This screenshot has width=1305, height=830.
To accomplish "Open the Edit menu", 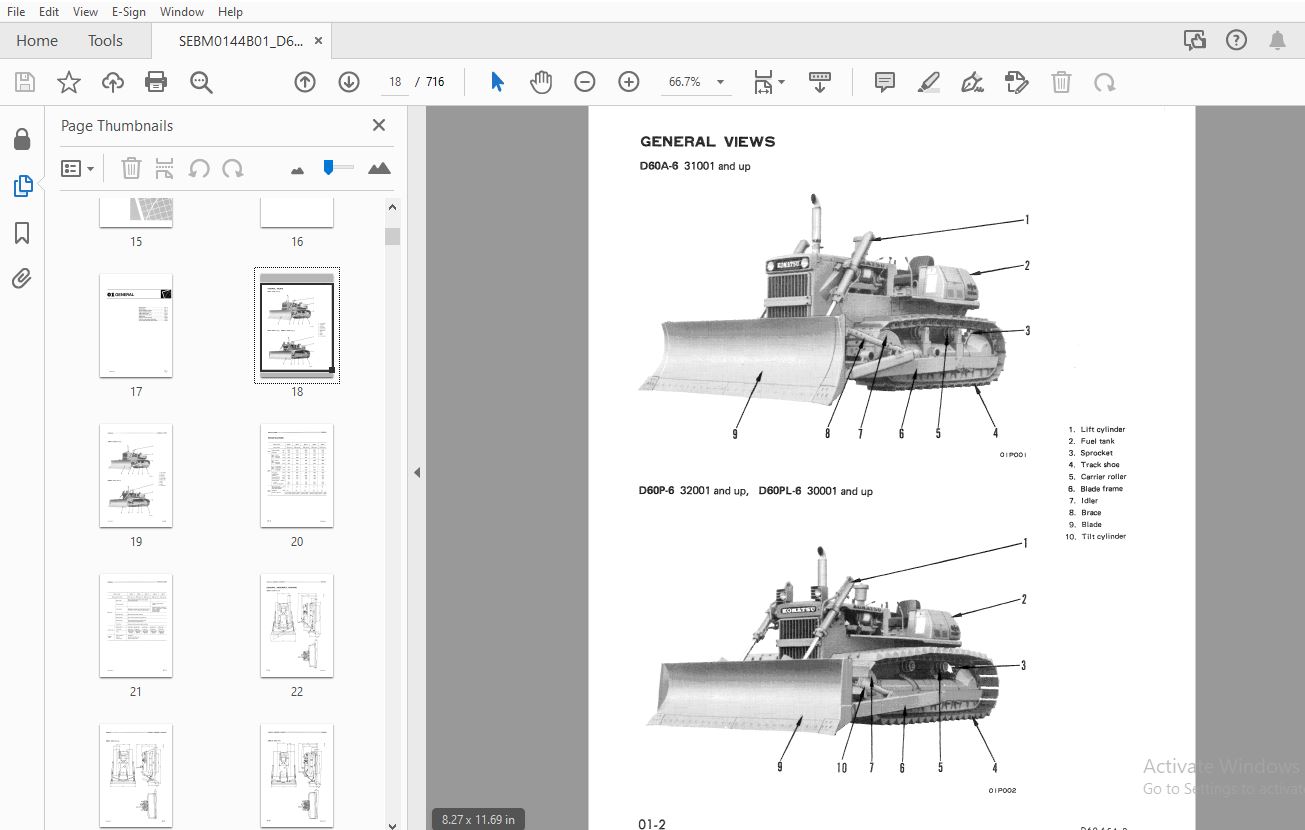I will (49, 12).
